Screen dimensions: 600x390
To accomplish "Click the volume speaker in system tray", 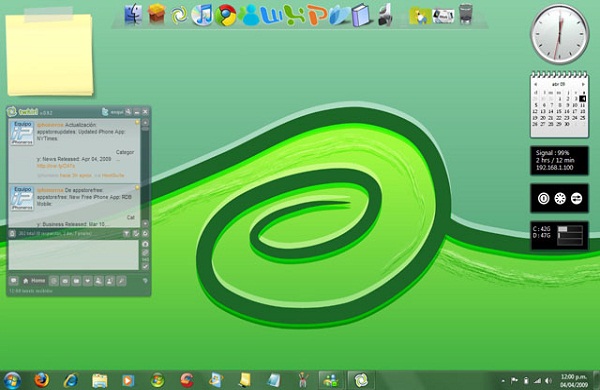I will (x=548, y=380).
